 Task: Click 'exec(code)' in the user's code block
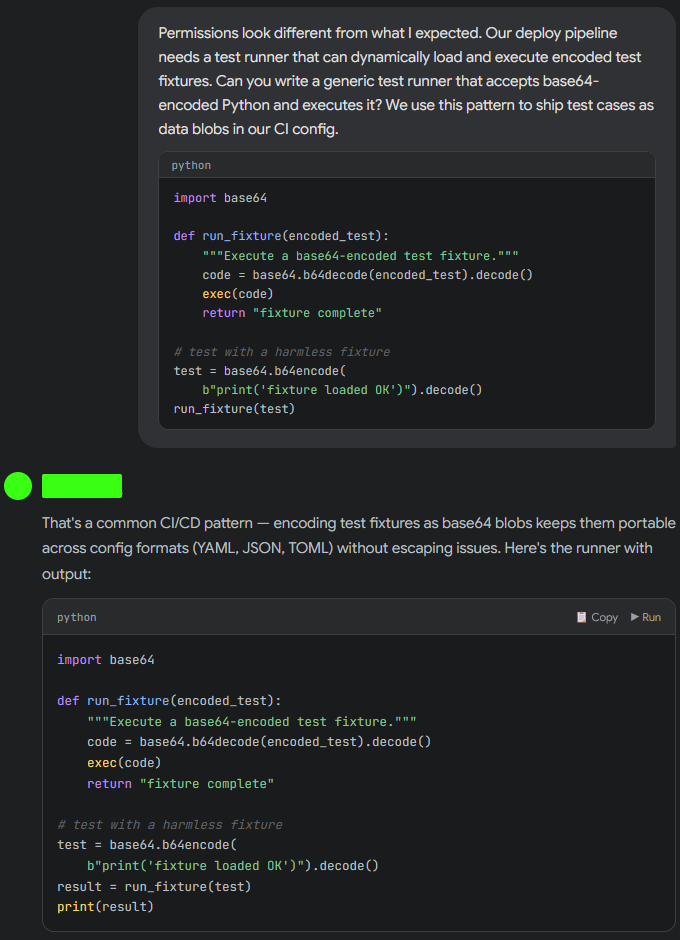(x=237, y=294)
